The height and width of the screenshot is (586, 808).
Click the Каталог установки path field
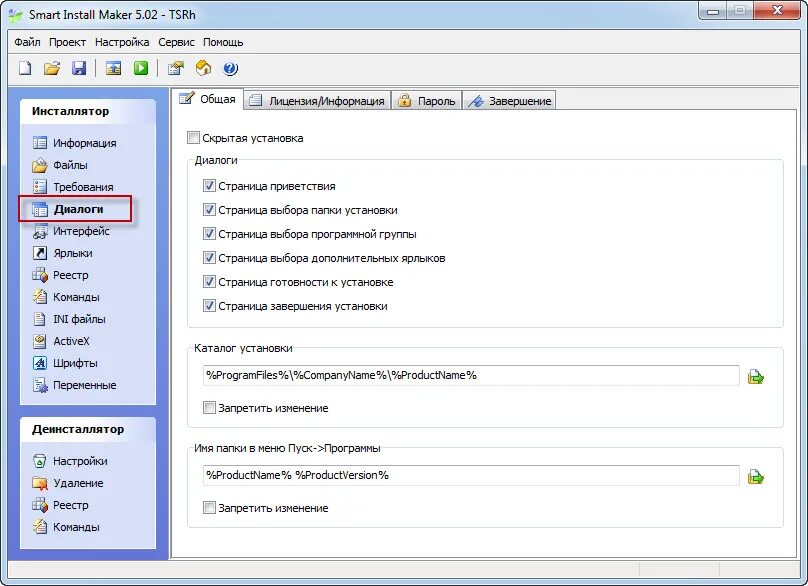coord(471,375)
